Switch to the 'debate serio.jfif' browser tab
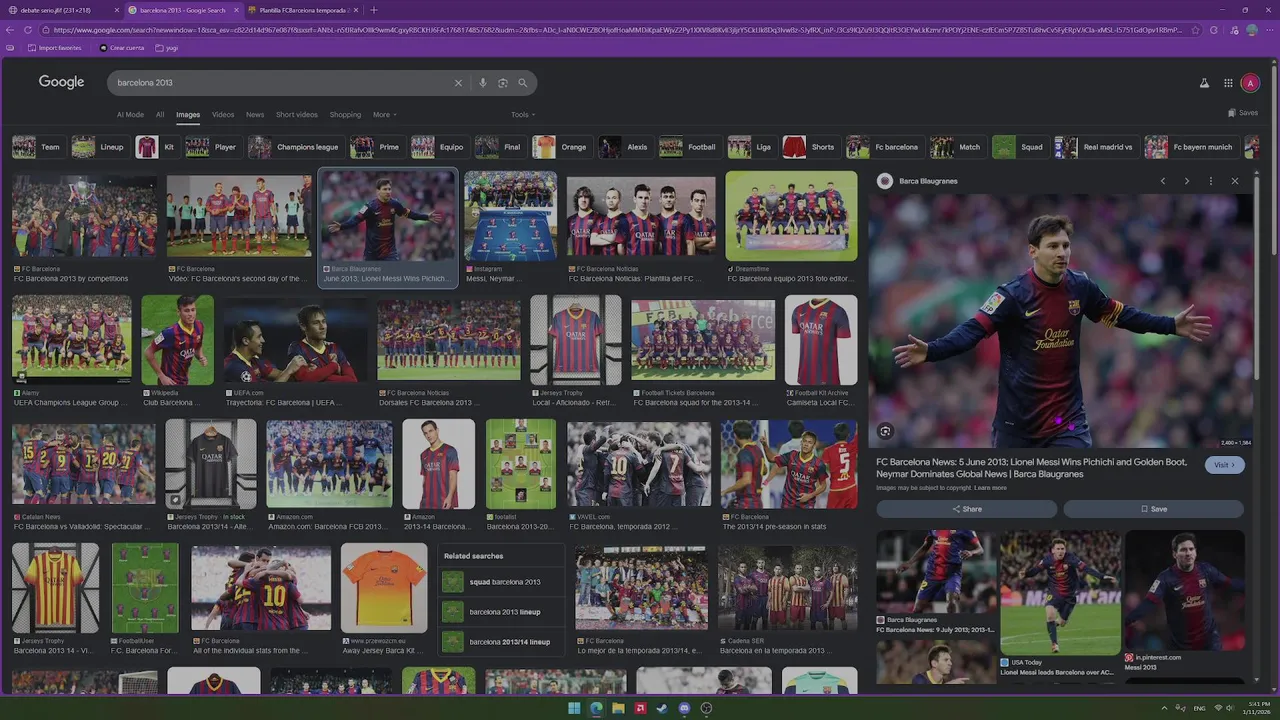The image size is (1280, 720). pyautogui.click(x=60, y=10)
